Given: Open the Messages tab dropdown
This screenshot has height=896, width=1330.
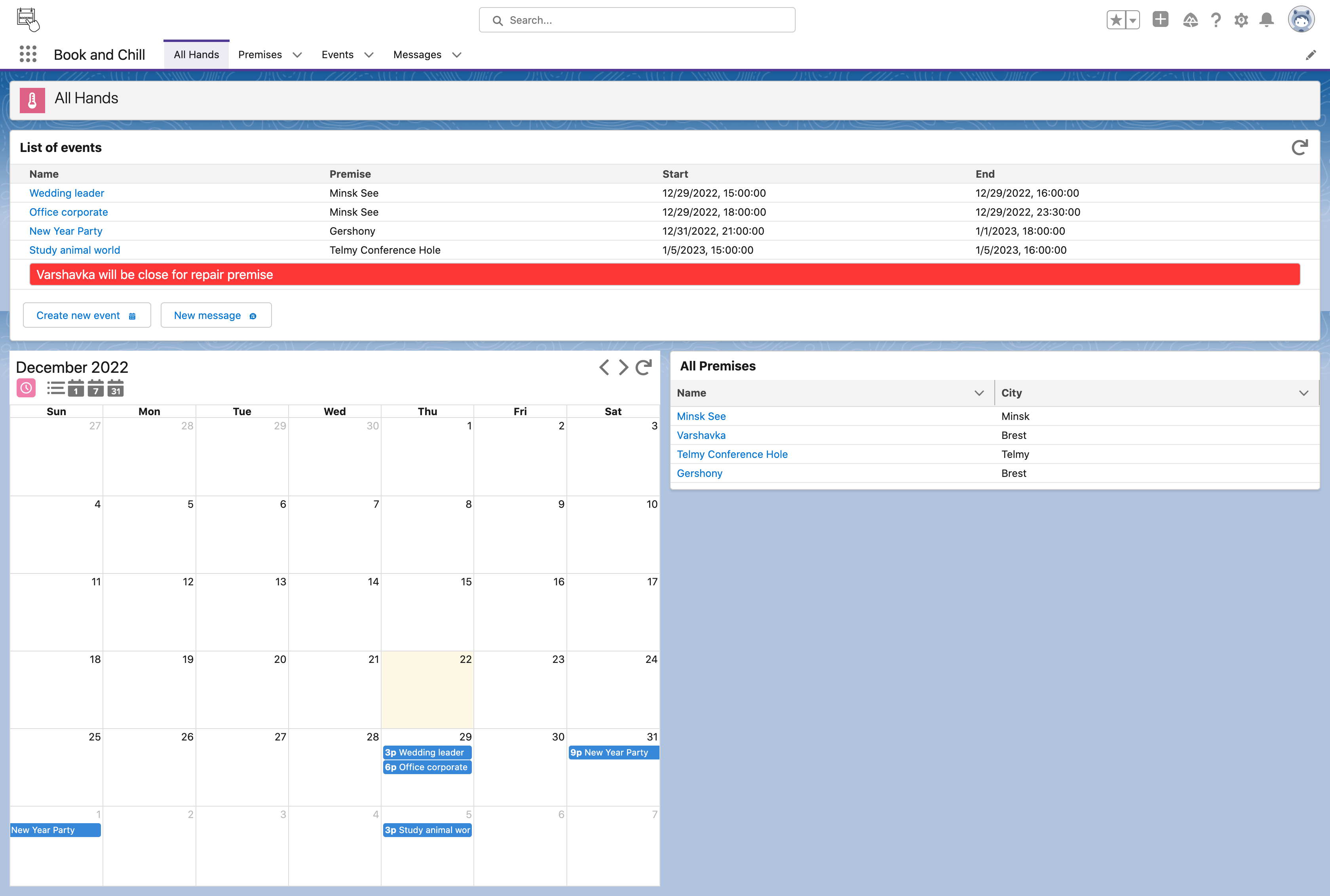Looking at the screenshot, I should pyautogui.click(x=457, y=55).
